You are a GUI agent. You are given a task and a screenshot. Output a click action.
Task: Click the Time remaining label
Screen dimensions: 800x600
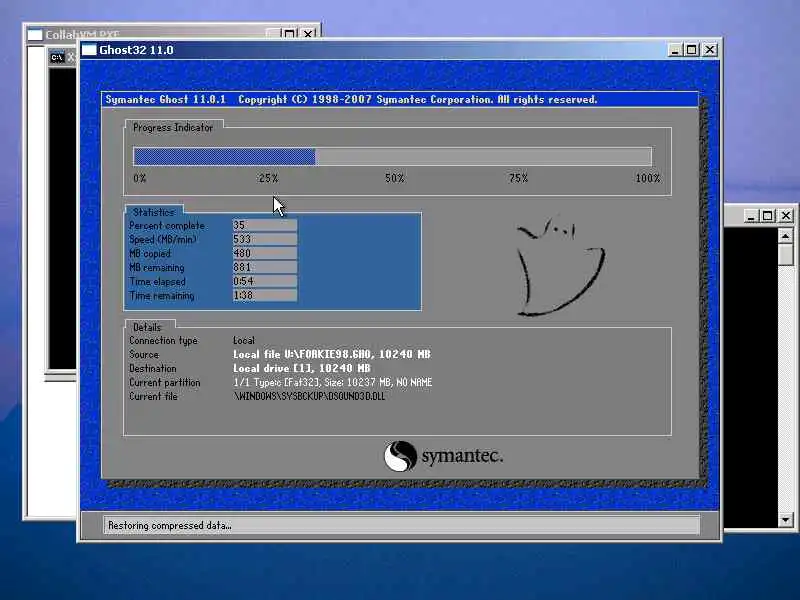[162, 295]
